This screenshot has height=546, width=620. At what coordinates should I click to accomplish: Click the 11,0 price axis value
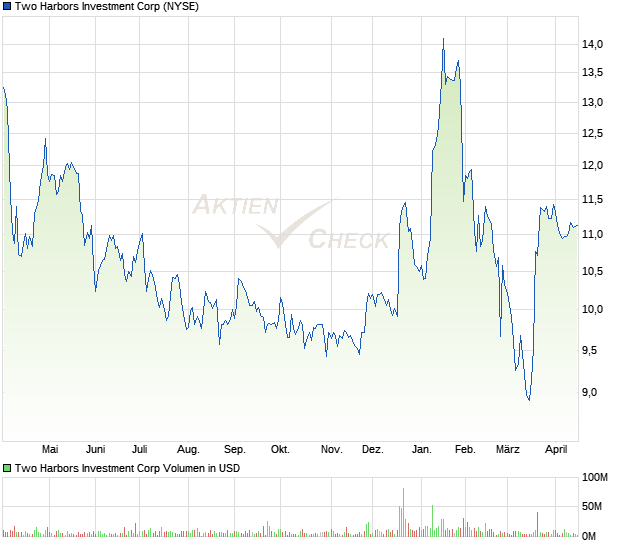[592, 234]
